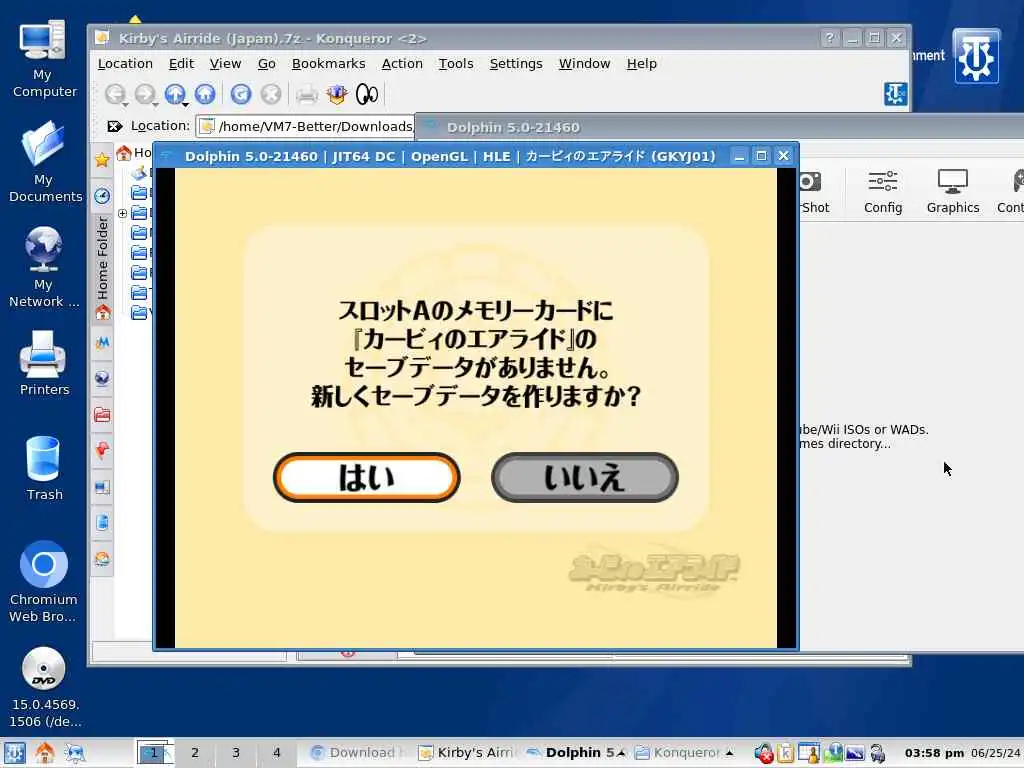Click the Forward arrow in Konqueror toolbar
1024x768 pixels.
coord(144,94)
